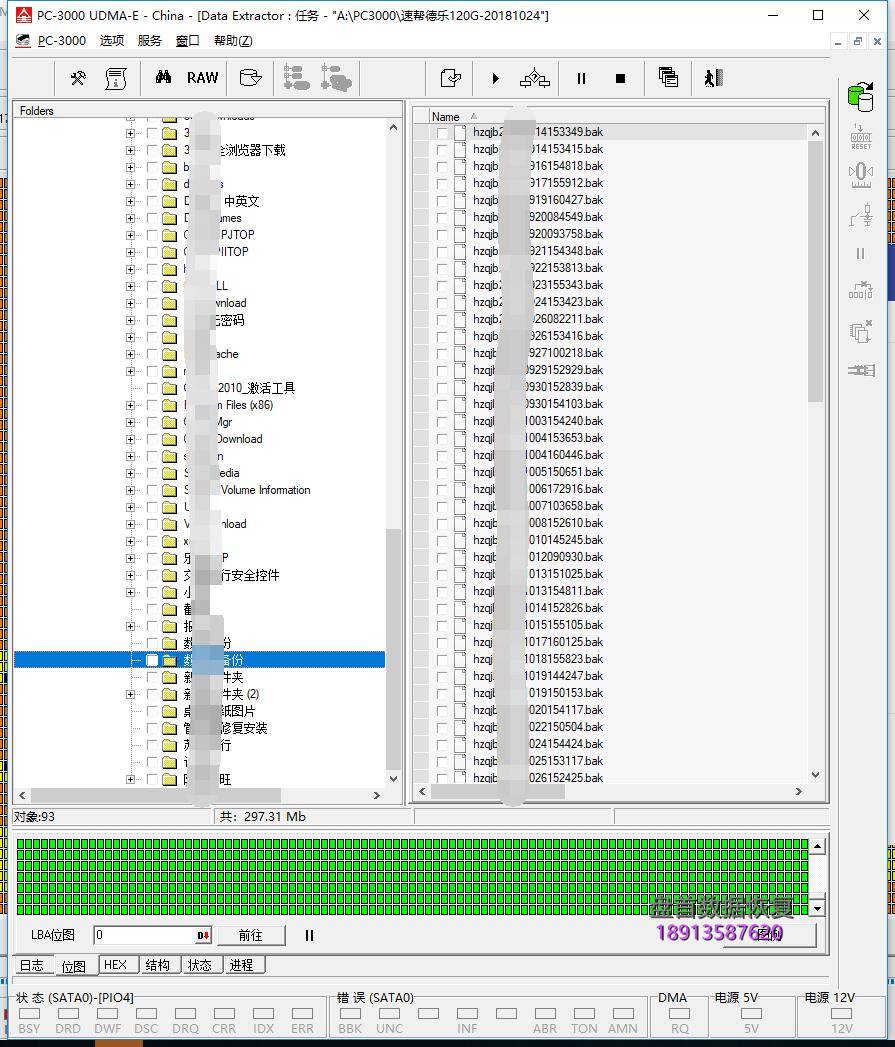
Task: Open the 选项 menu
Action: click(112, 41)
